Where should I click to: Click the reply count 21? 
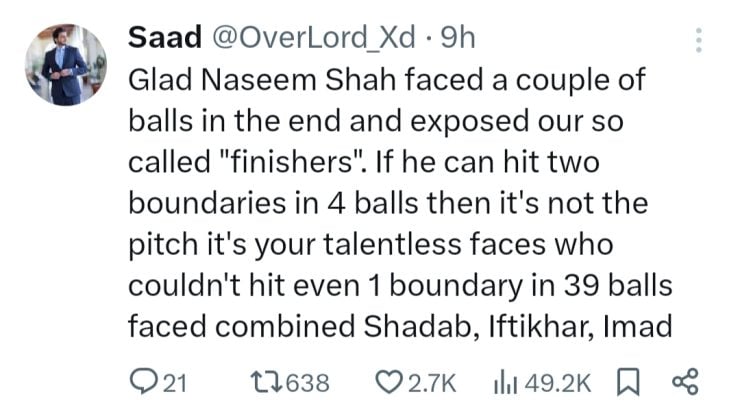pyautogui.click(x=178, y=381)
